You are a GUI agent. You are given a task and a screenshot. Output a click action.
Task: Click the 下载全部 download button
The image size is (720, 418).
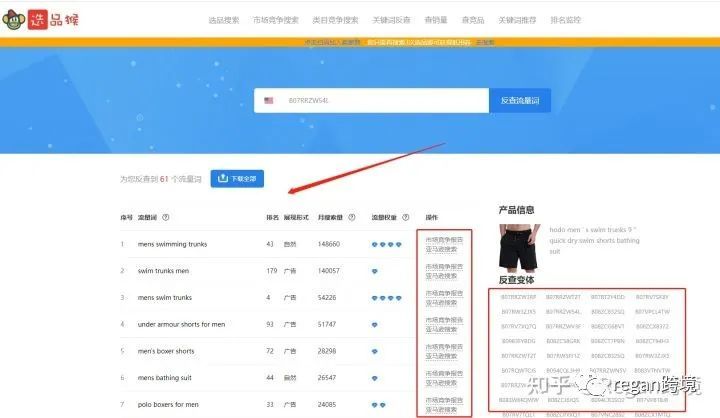(237, 179)
